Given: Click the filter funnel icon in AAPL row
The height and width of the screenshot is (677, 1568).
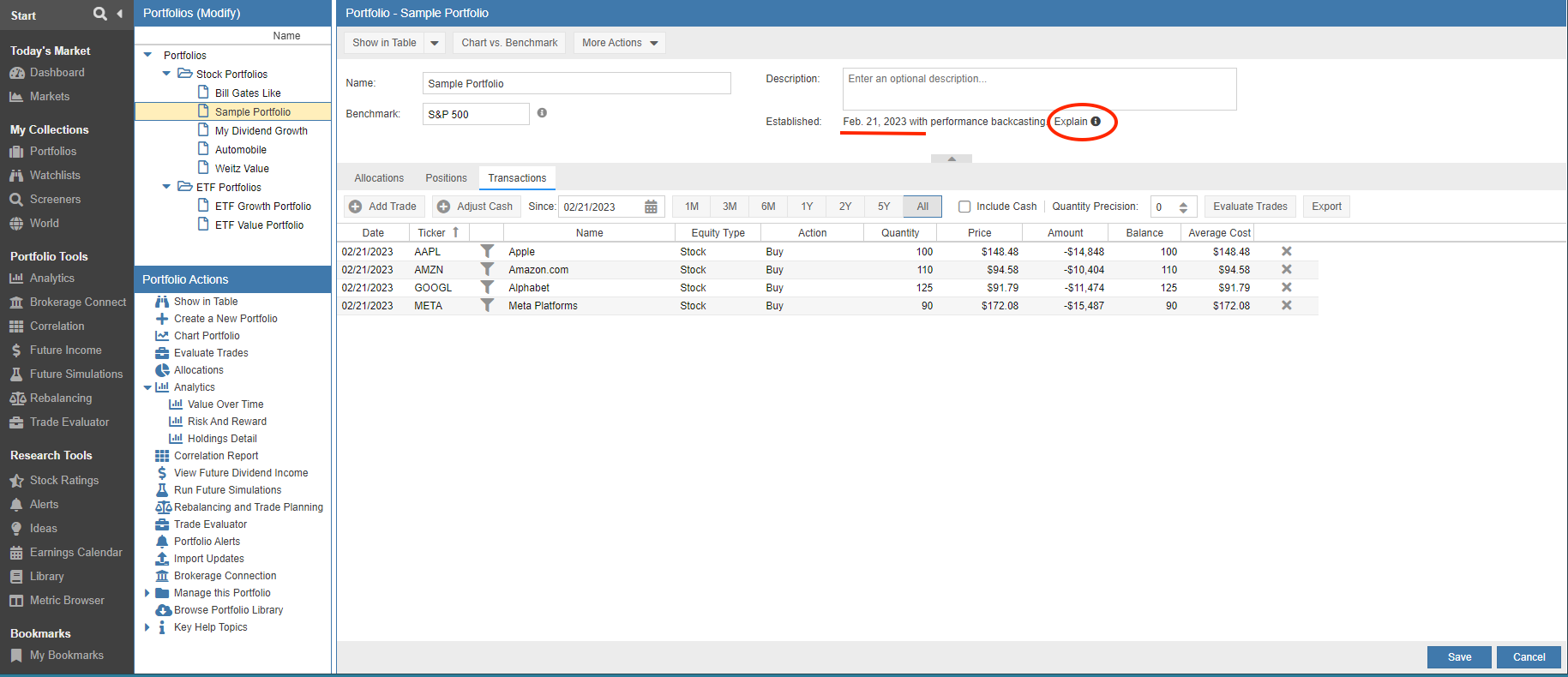Looking at the screenshot, I should coord(487,251).
